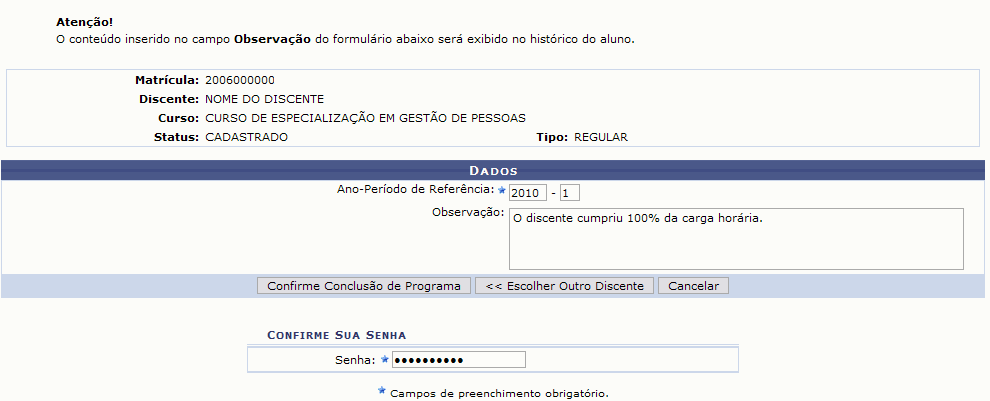Image resolution: width=990 pixels, height=401 pixels.
Task: Click the course name Gestão de Pessoas
Action: point(365,118)
